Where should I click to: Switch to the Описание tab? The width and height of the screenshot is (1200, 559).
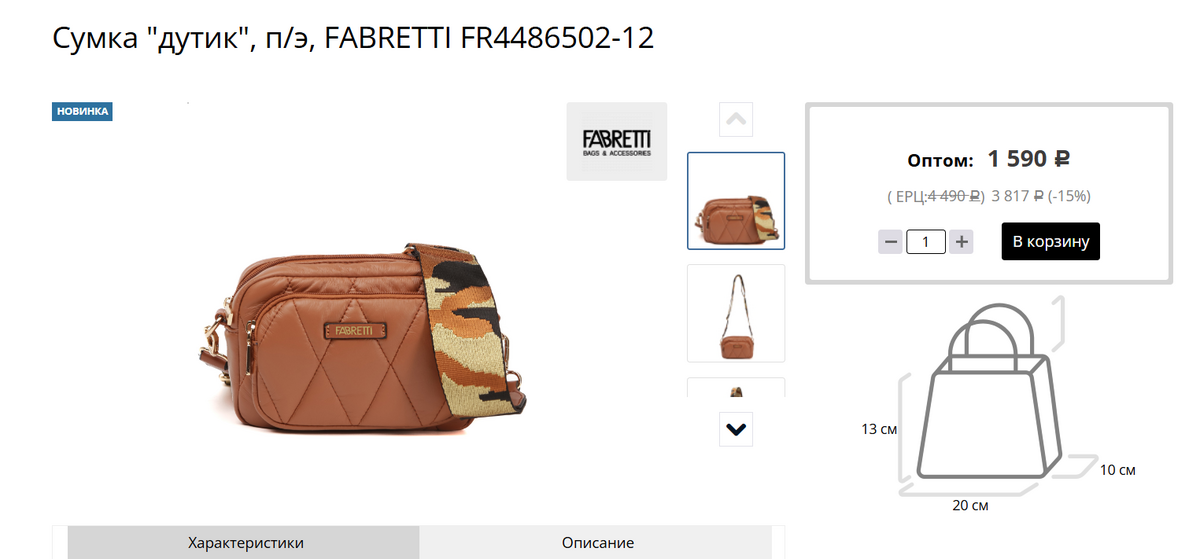598,543
